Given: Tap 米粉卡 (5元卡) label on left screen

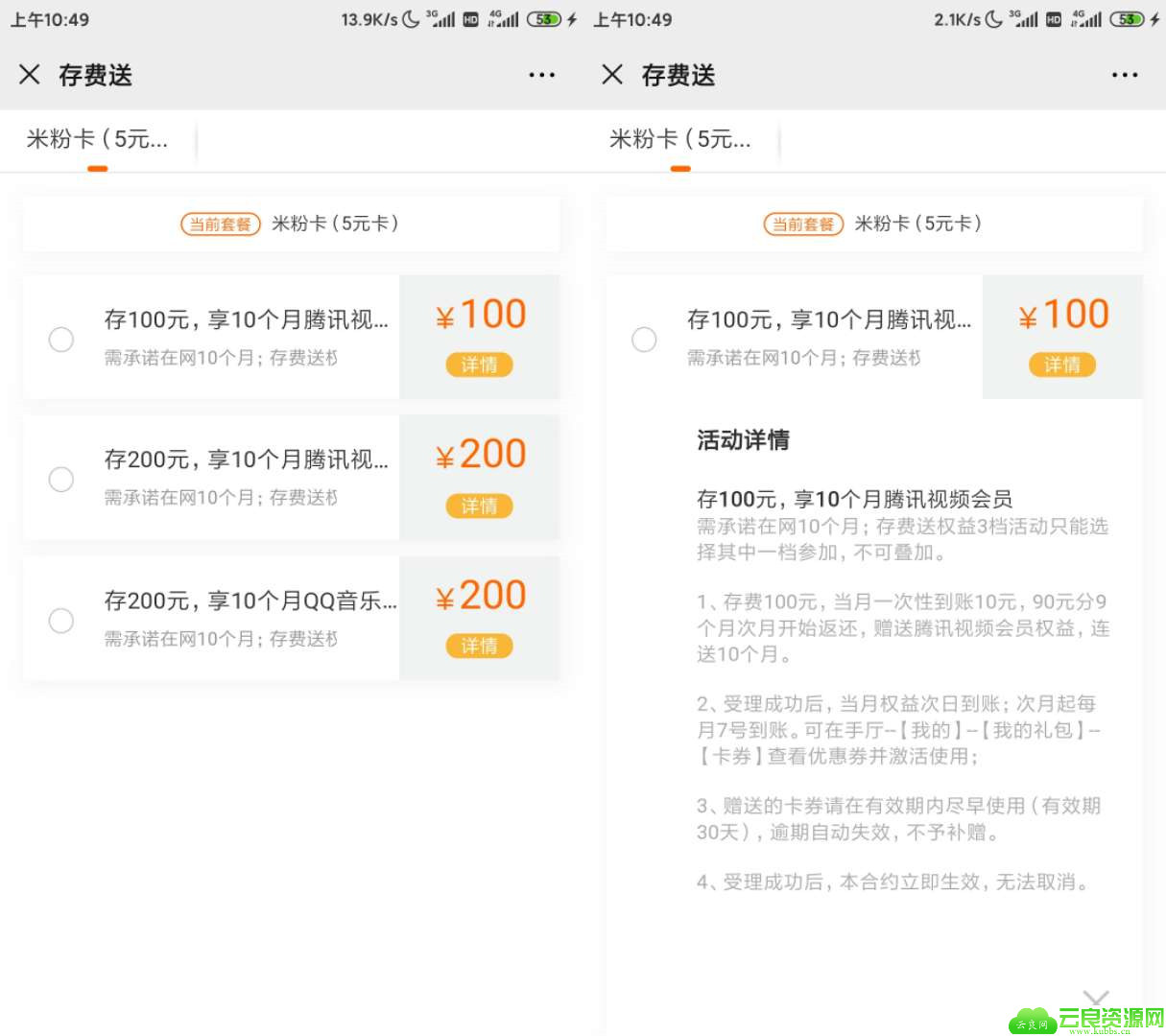Looking at the screenshot, I should coord(335,224).
